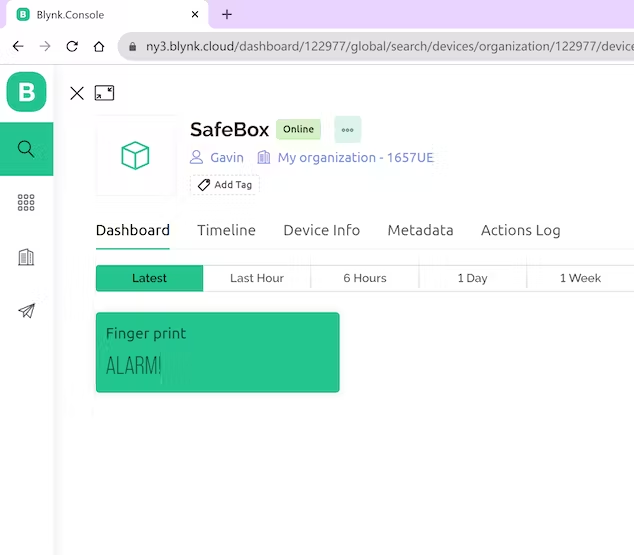Image resolution: width=634 pixels, height=555 pixels.
Task: Open My organization - 1657UE link
Action: pos(355,157)
